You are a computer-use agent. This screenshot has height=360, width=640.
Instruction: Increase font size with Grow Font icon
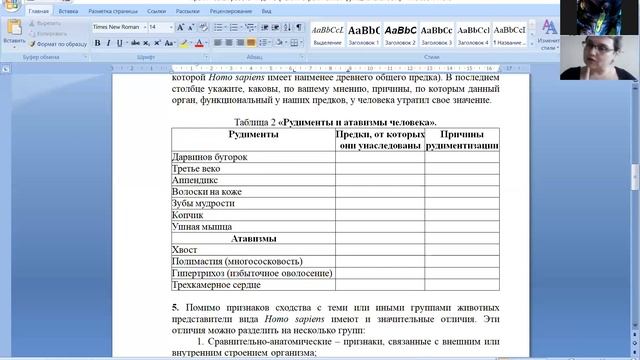pyautogui.click(x=180, y=27)
